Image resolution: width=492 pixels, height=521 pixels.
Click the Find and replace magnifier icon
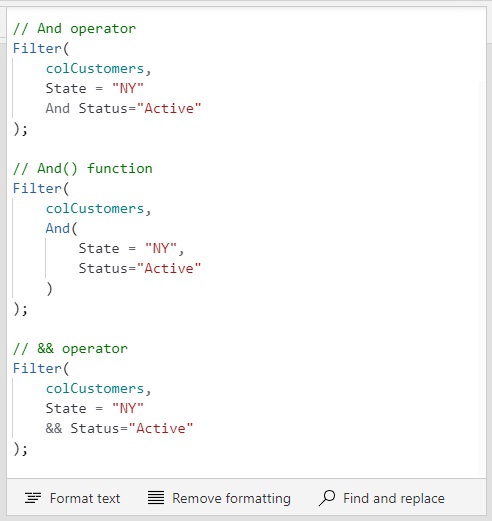(x=327, y=498)
